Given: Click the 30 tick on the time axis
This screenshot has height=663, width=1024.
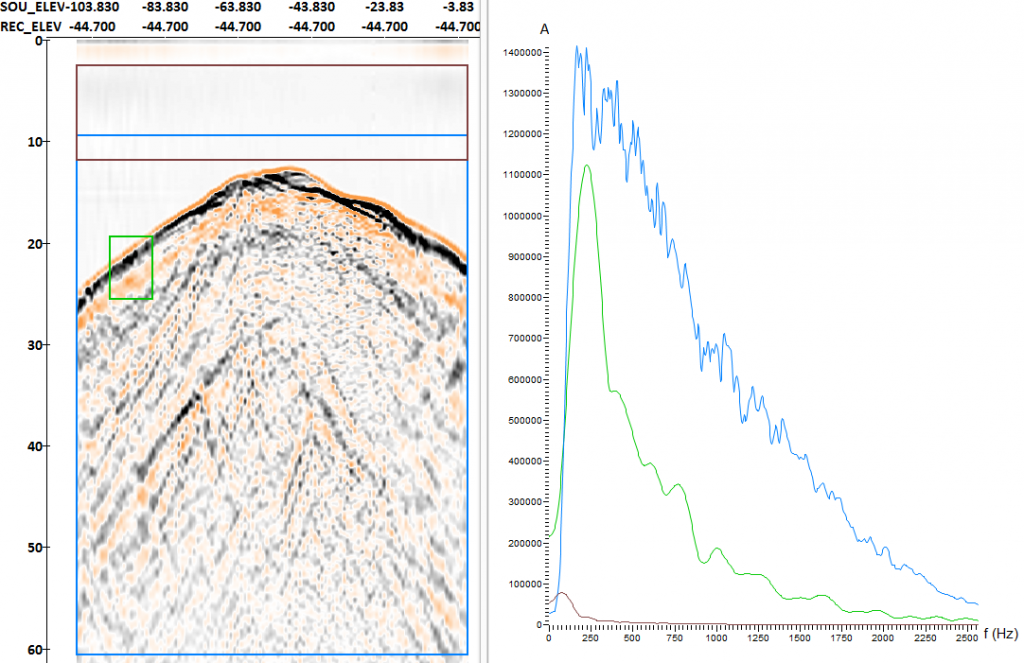Looking at the screenshot, I should 34,345.
